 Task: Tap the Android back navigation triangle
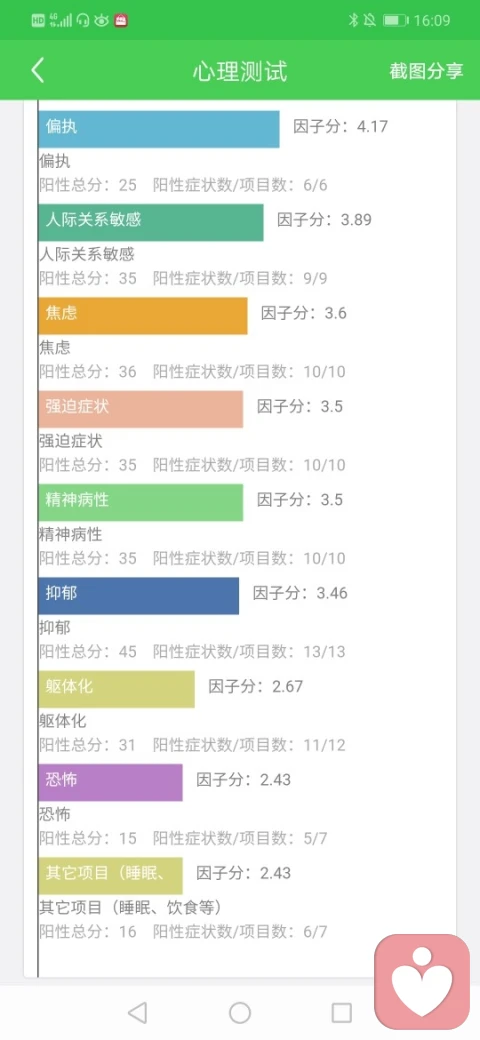point(137,1013)
